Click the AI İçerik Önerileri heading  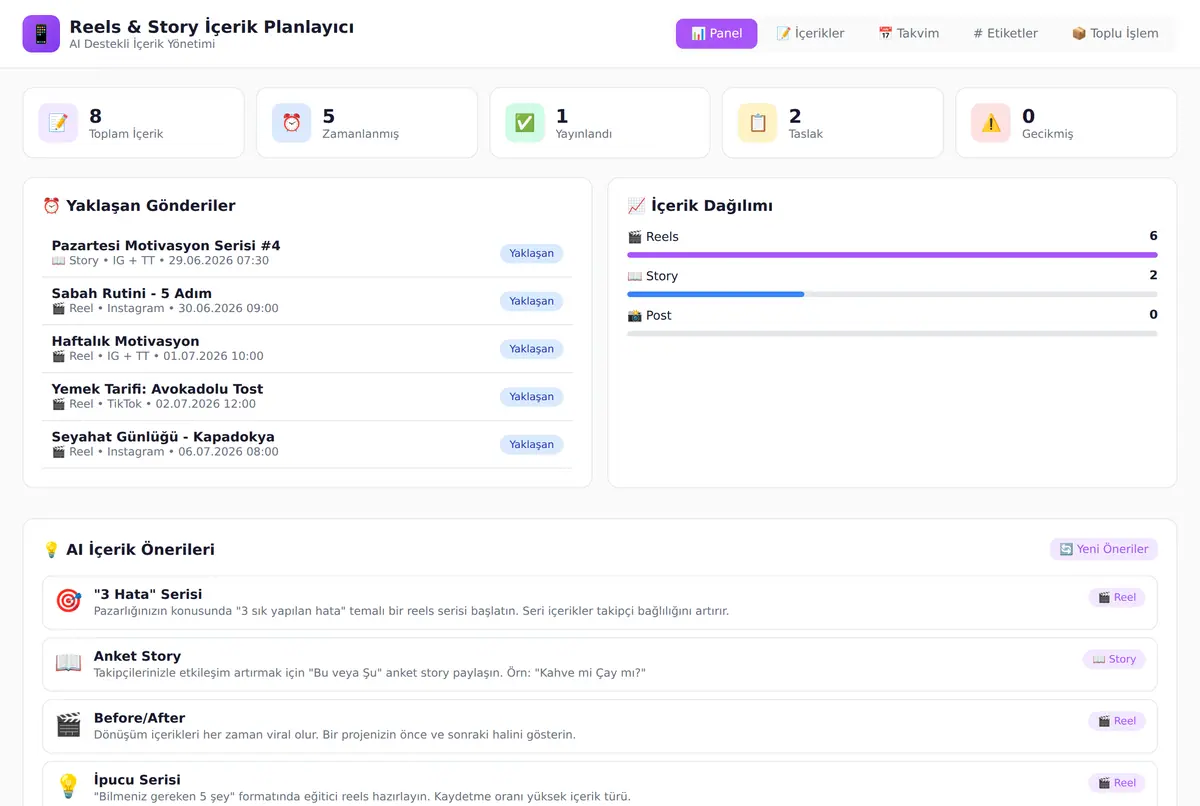[128, 549]
